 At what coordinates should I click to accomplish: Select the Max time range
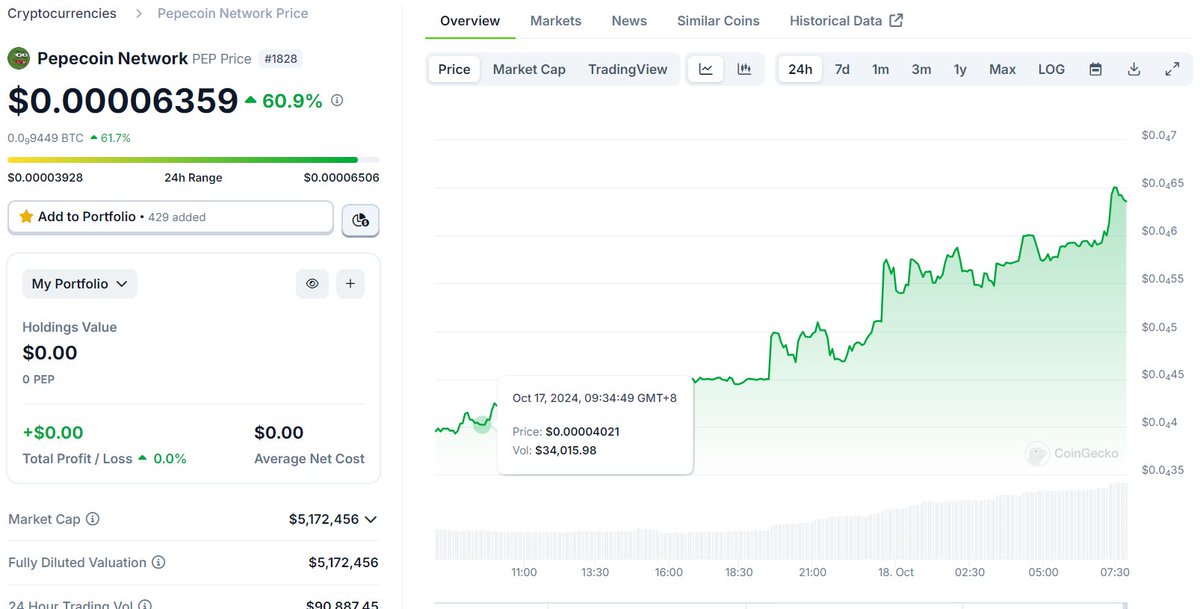tap(1002, 69)
